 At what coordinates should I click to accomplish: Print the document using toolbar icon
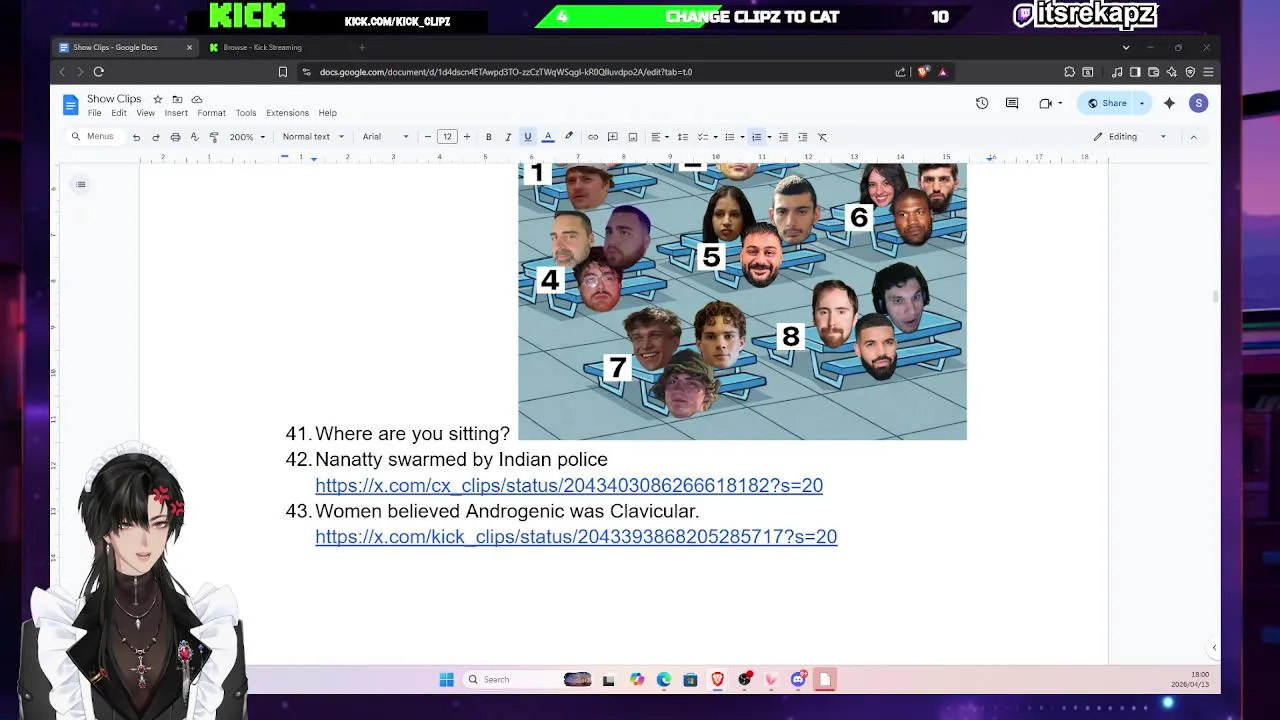[175, 137]
